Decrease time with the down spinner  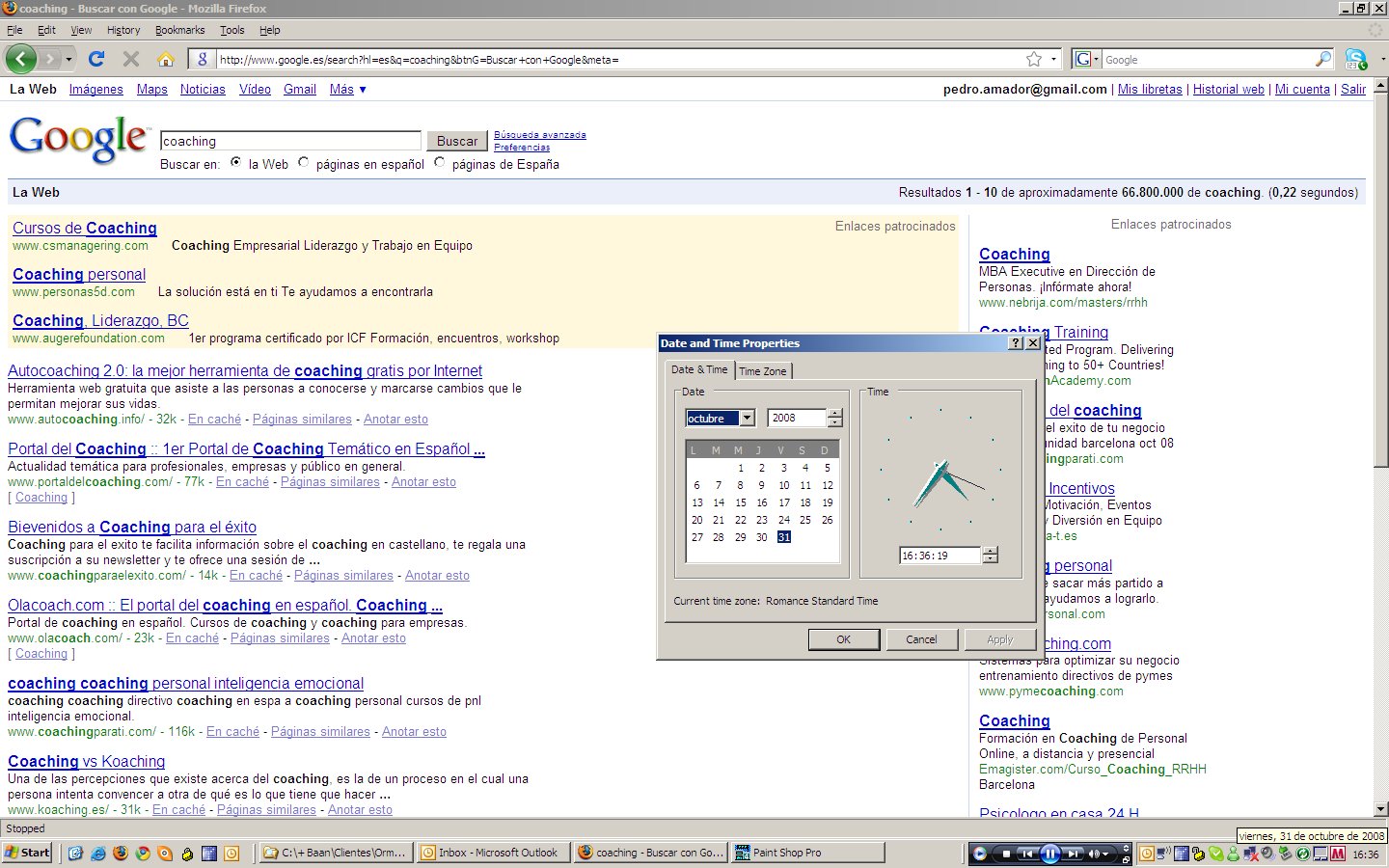(x=990, y=559)
